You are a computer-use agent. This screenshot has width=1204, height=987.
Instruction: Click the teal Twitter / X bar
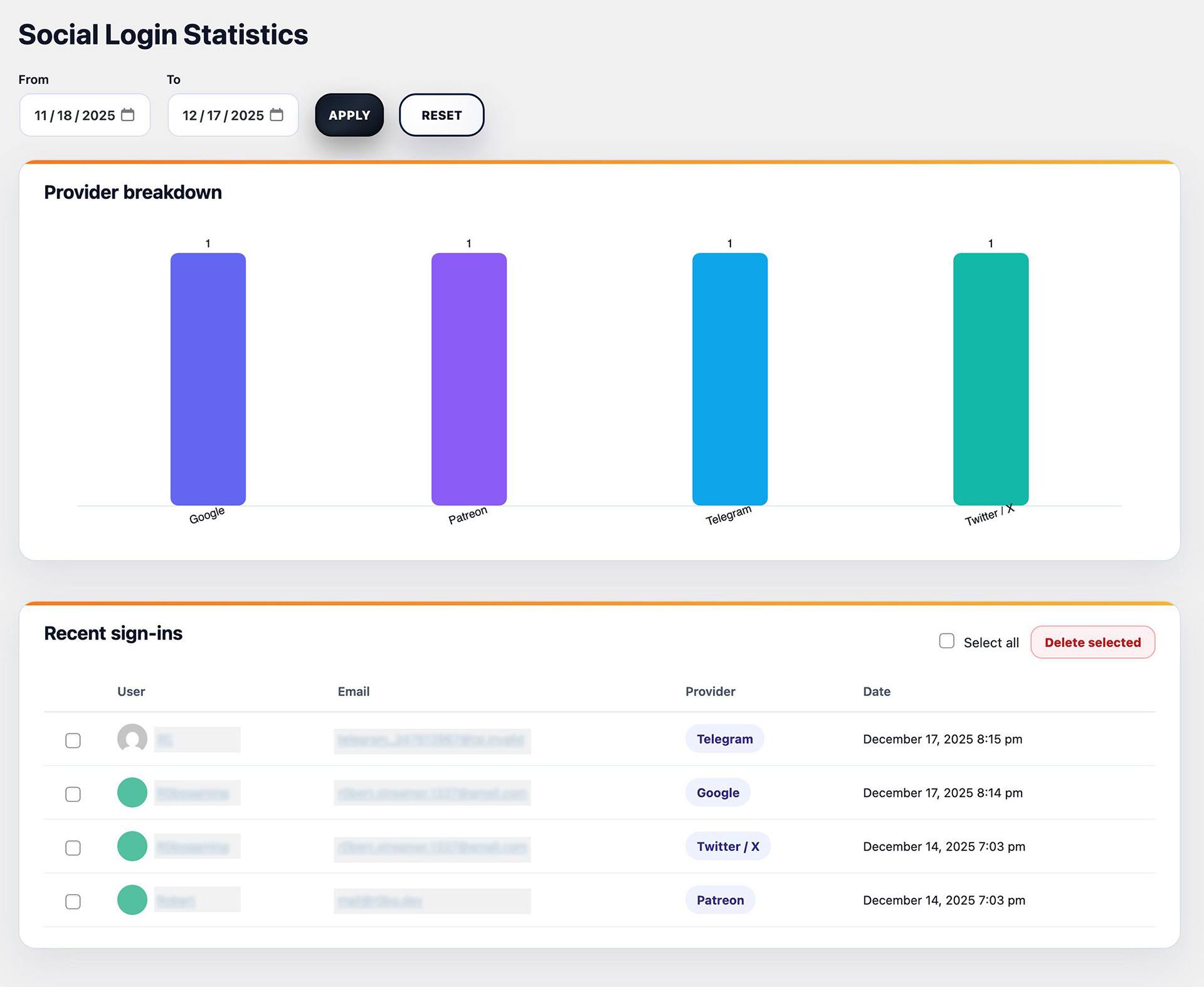[x=991, y=379]
